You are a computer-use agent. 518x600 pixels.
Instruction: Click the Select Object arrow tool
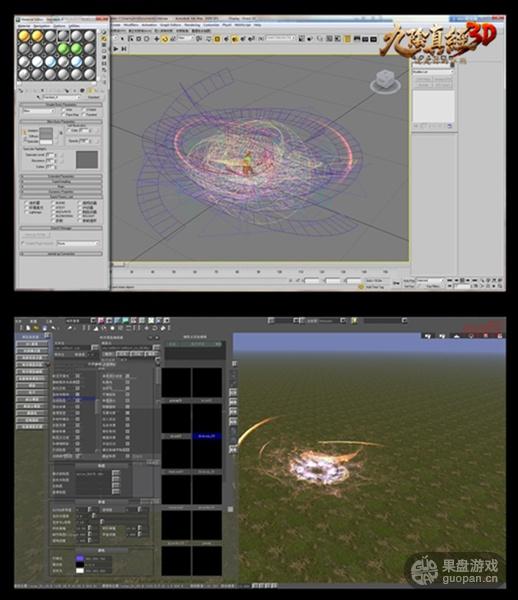point(122,39)
